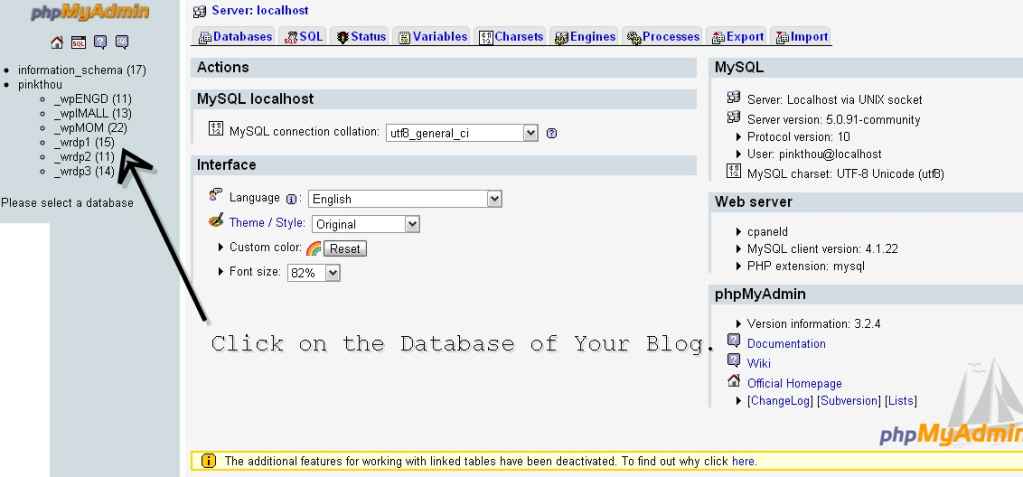Click the phpMyAdmin logo in sidebar
Viewport: 1023px width, 477px height.
[x=90, y=12]
